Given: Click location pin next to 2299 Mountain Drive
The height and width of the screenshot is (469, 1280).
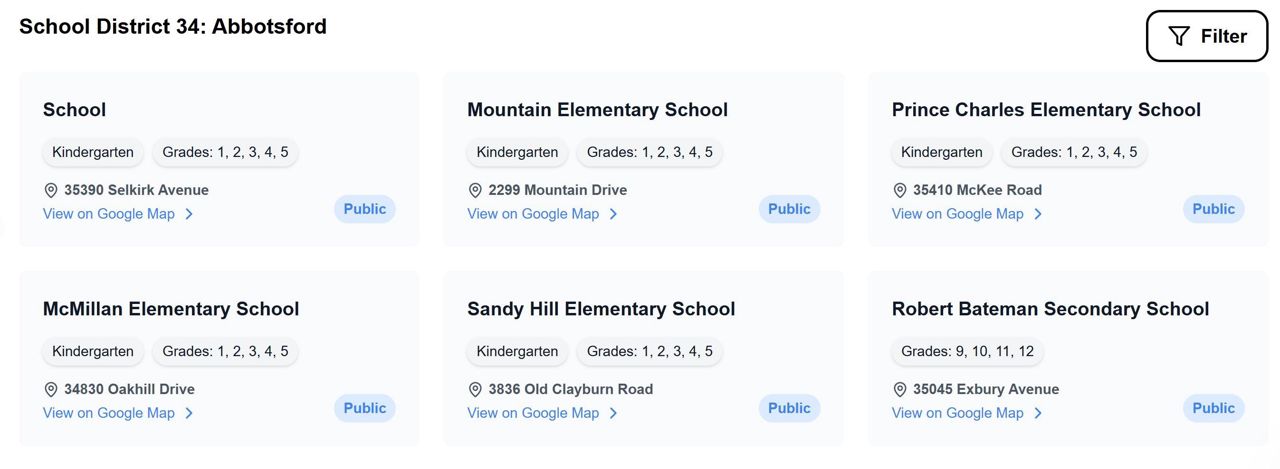Looking at the screenshot, I should (475, 190).
